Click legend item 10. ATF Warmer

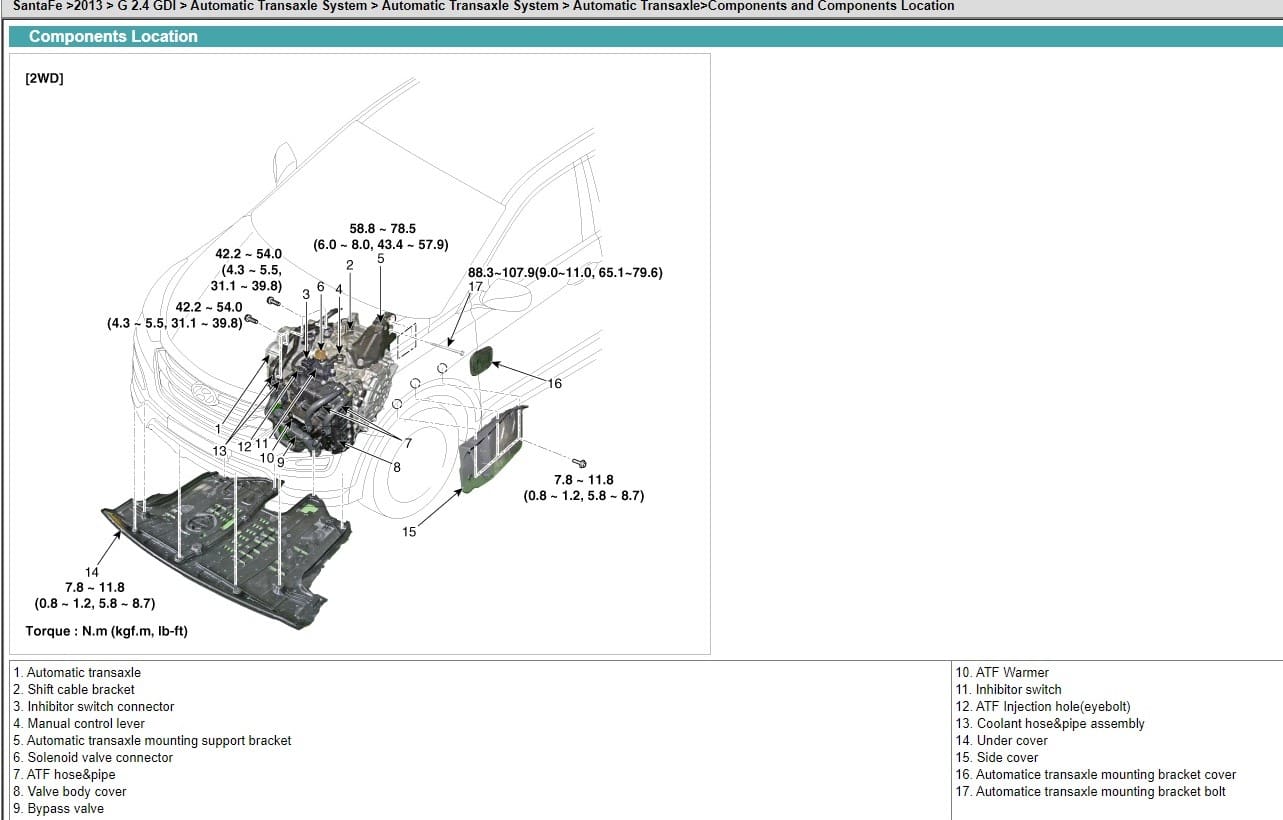(x=1002, y=673)
